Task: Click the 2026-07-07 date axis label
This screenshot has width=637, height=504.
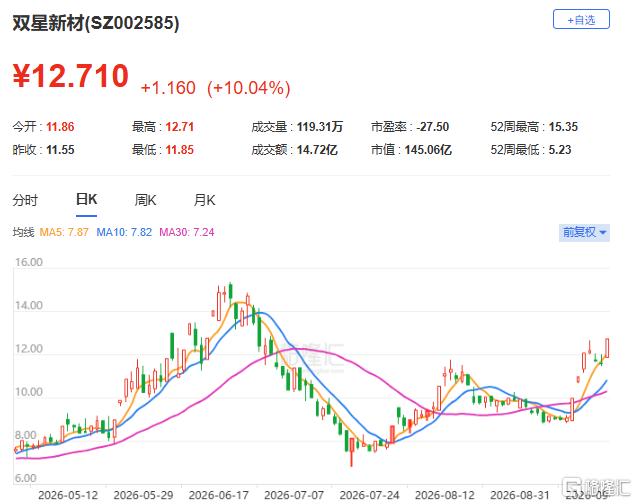Action: [294, 495]
